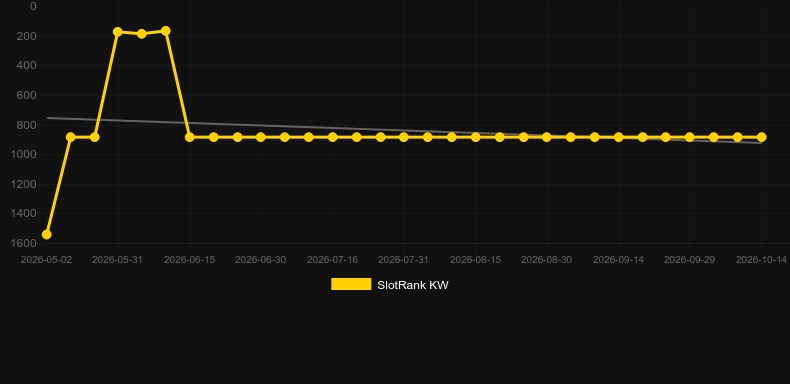Image resolution: width=790 pixels, height=384 pixels.
Task: Select the data point for 2026-07-31
Action: [x=404, y=137]
